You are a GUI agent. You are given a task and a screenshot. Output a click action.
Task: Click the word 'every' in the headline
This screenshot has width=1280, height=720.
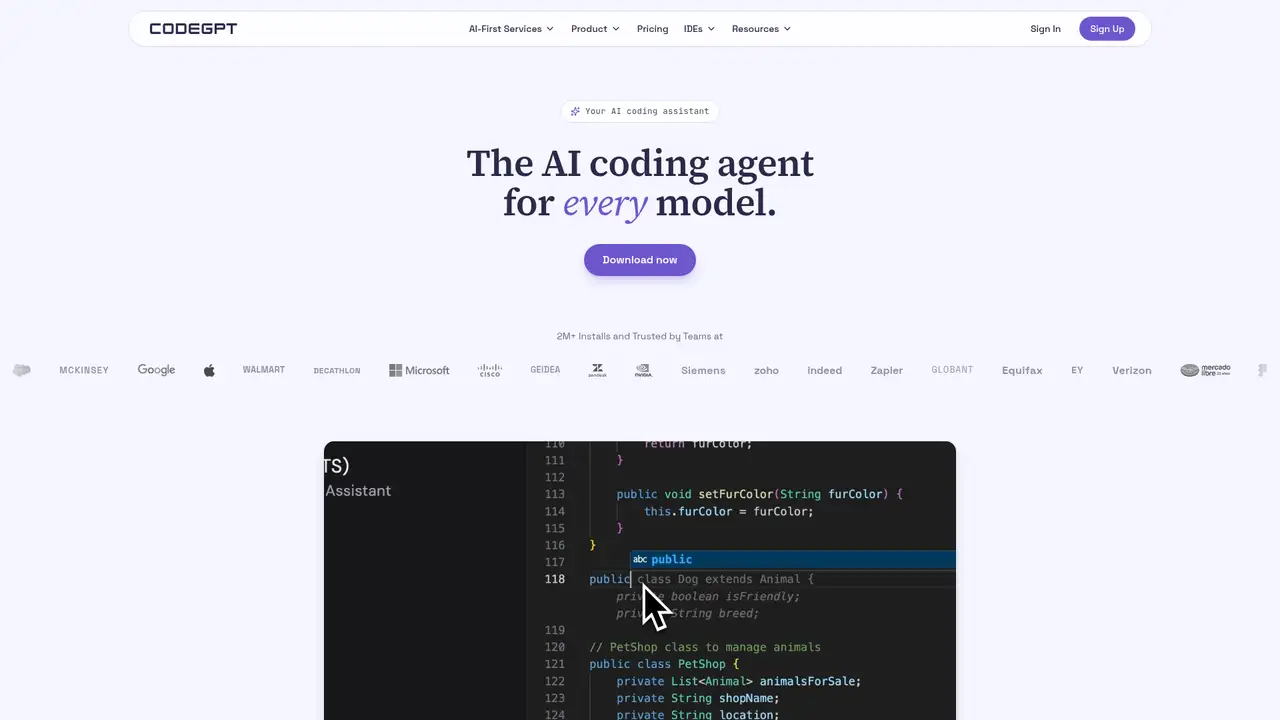[605, 203]
